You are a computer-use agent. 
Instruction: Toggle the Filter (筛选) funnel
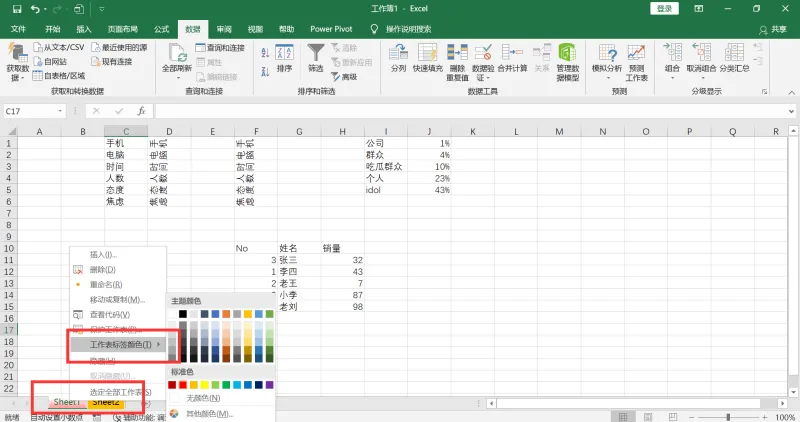(x=316, y=58)
